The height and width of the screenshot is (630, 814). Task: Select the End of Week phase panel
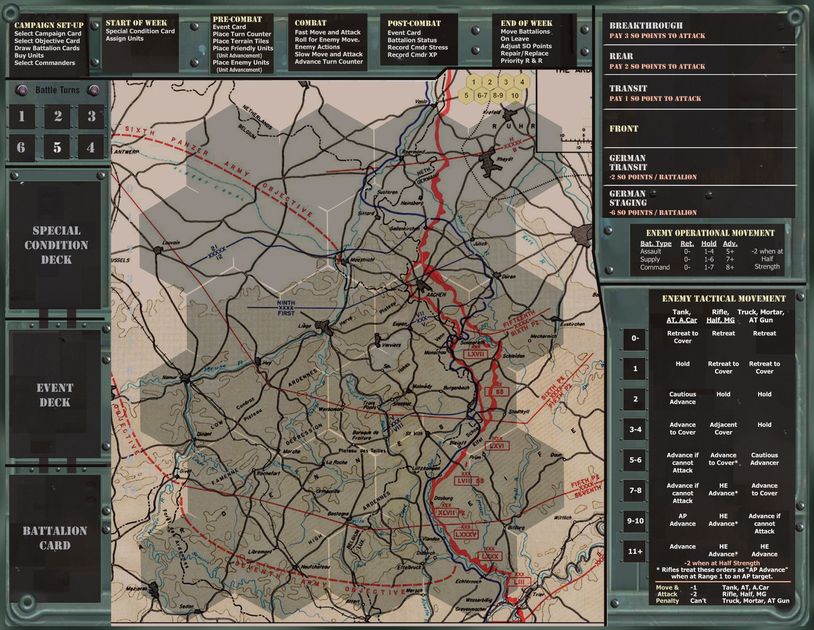pyautogui.click(x=539, y=42)
